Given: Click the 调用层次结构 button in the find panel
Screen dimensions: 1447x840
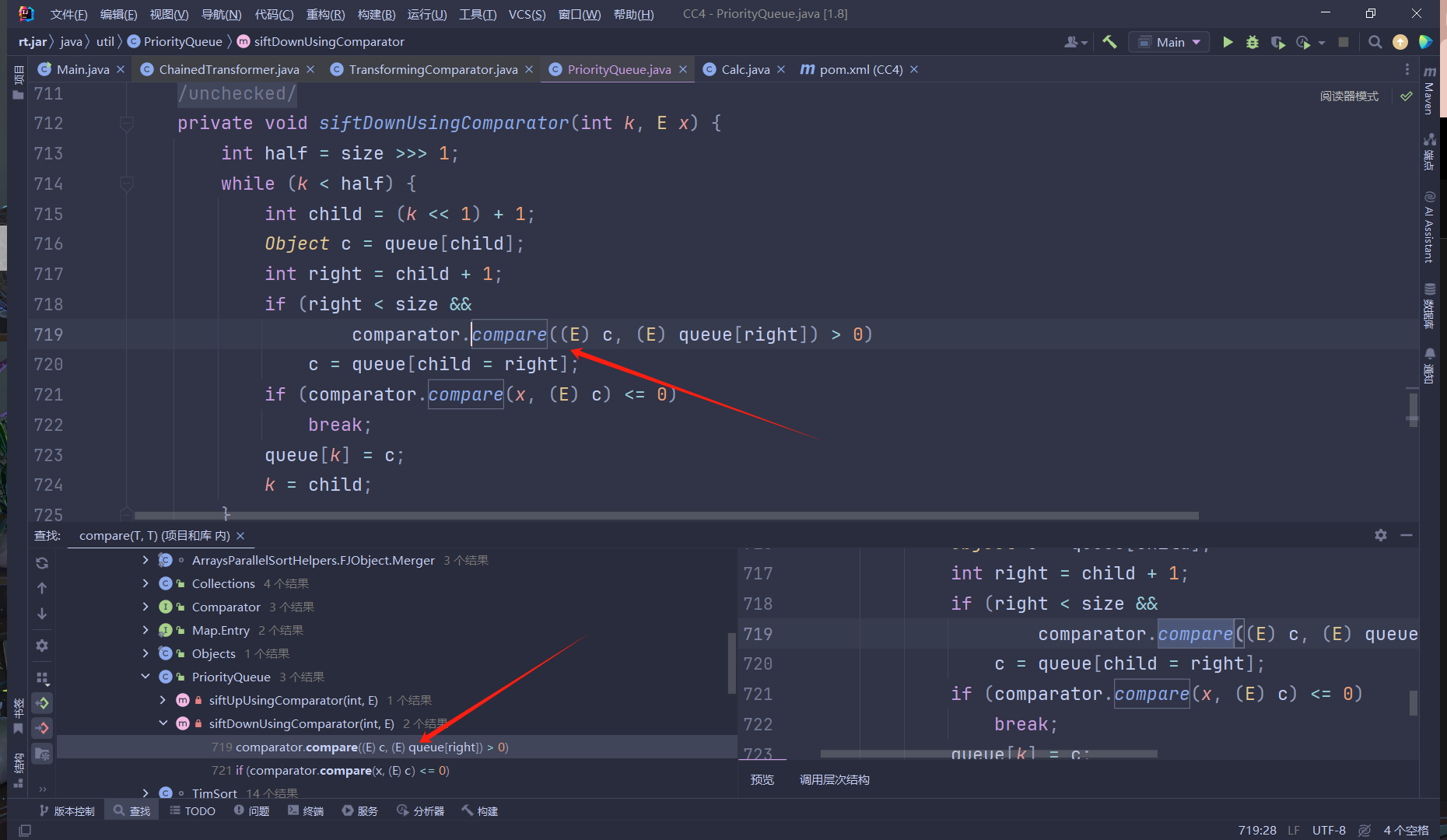Looking at the screenshot, I should coord(834,779).
